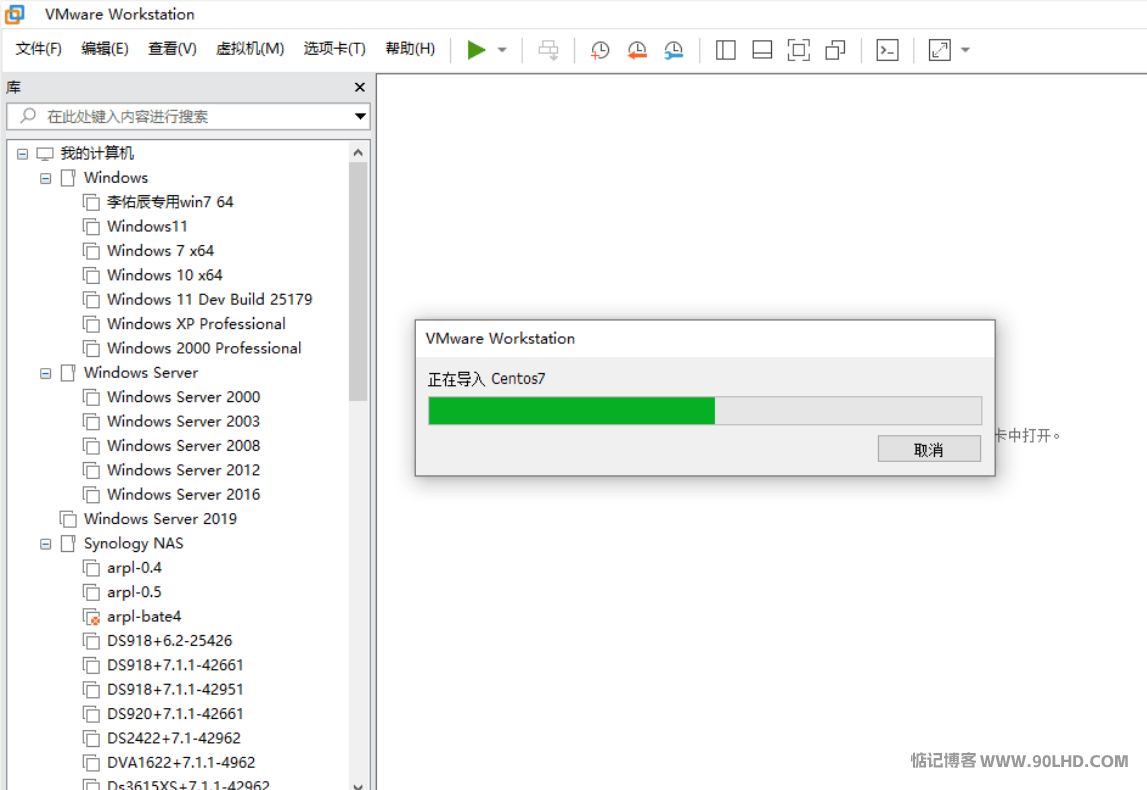Click the Unity mode icon
Screen dimensions: 1147x790
coord(835,50)
